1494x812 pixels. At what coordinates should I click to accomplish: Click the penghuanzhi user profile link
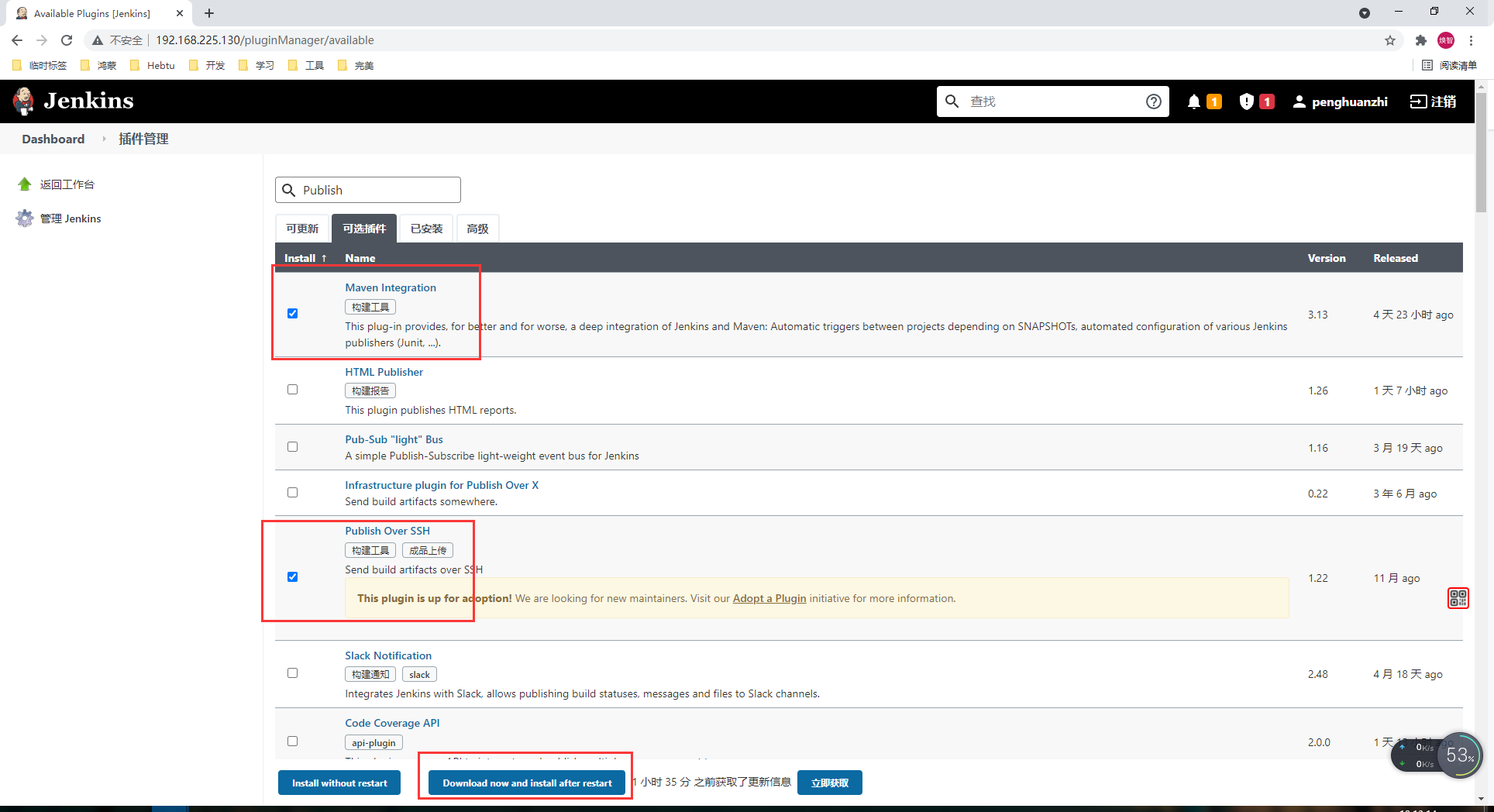tap(1340, 101)
